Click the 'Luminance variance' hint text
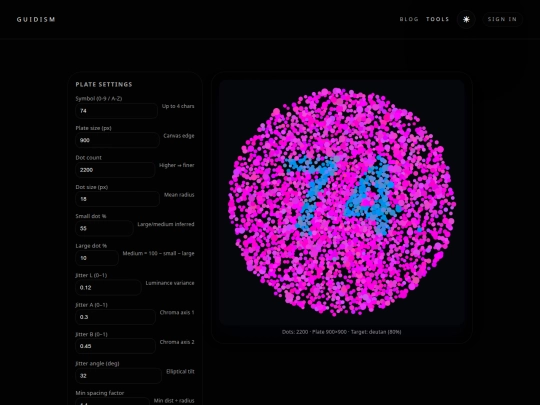Screen dimensions: 540x405 click(170, 283)
